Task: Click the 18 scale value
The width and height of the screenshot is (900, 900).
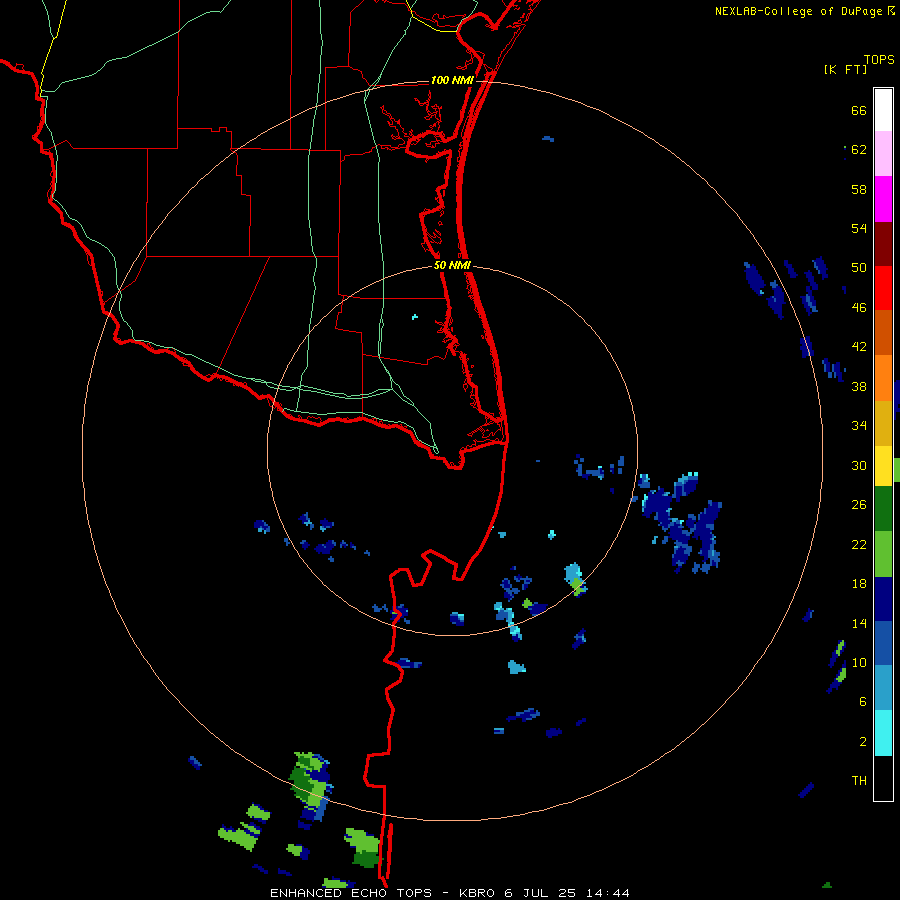Action: (x=859, y=584)
